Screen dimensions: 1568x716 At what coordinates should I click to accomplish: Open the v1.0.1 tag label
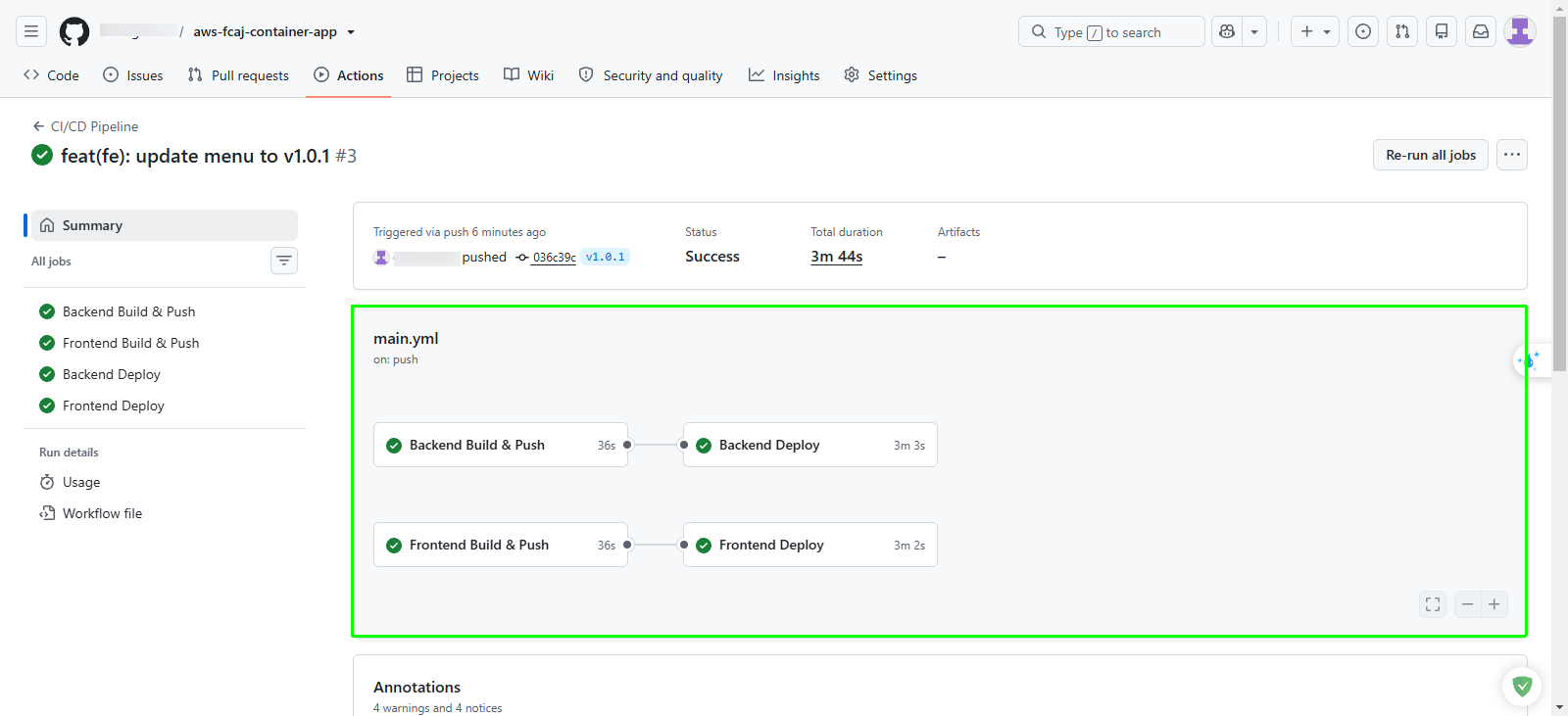tap(606, 257)
